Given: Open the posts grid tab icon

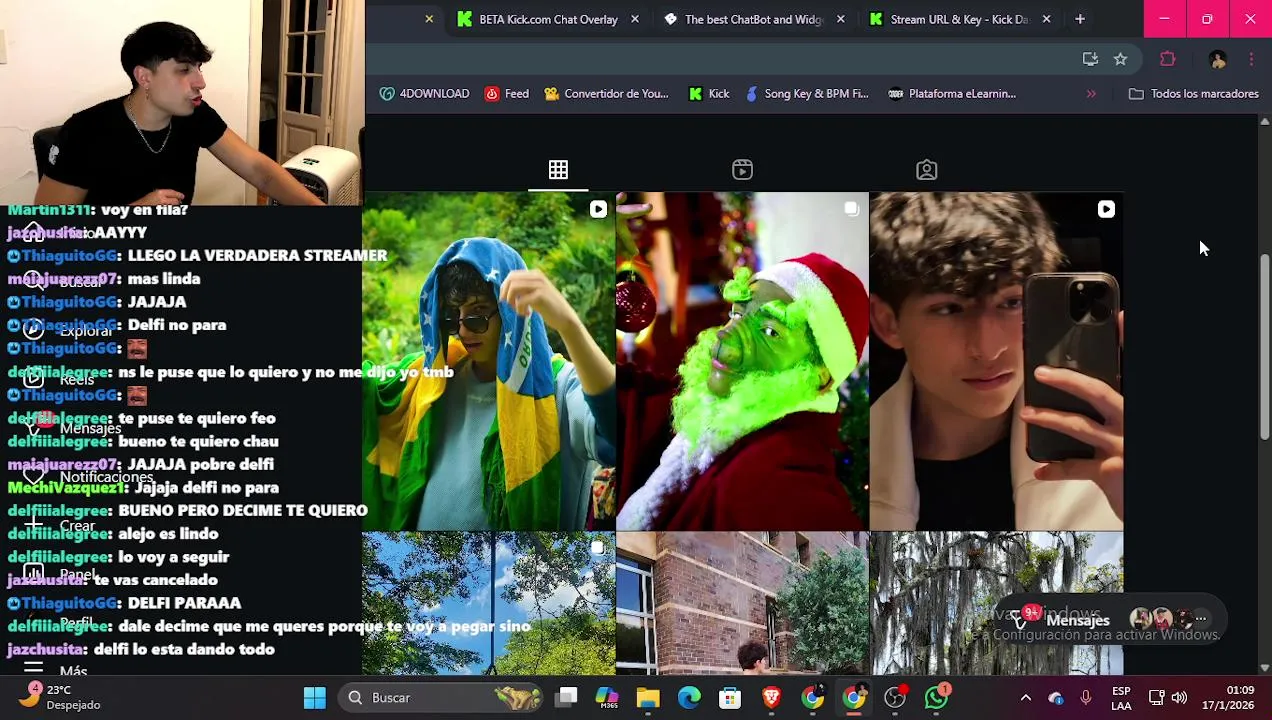Looking at the screenshot, I should (558, 170).
